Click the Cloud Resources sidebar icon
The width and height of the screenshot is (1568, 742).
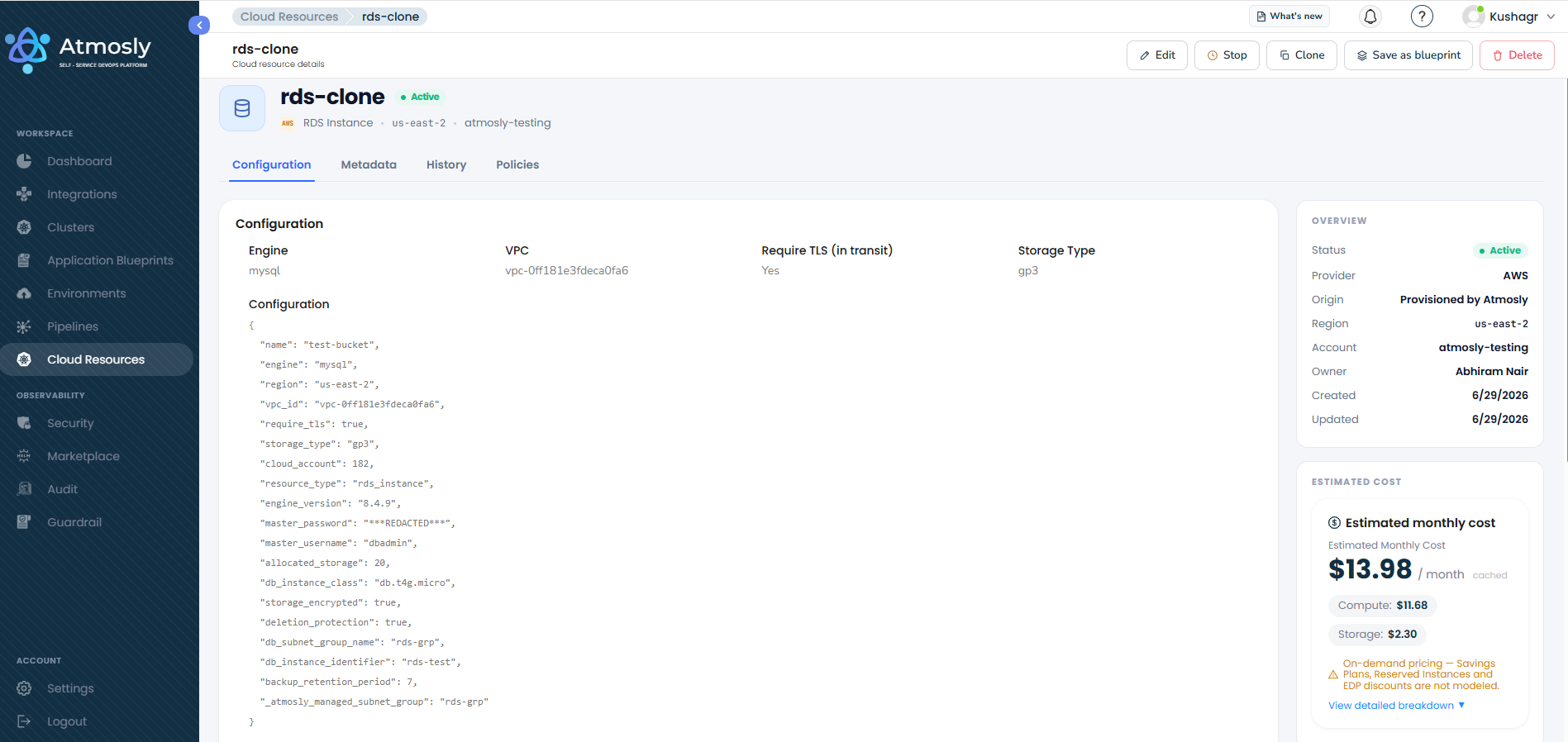(24, 359)
